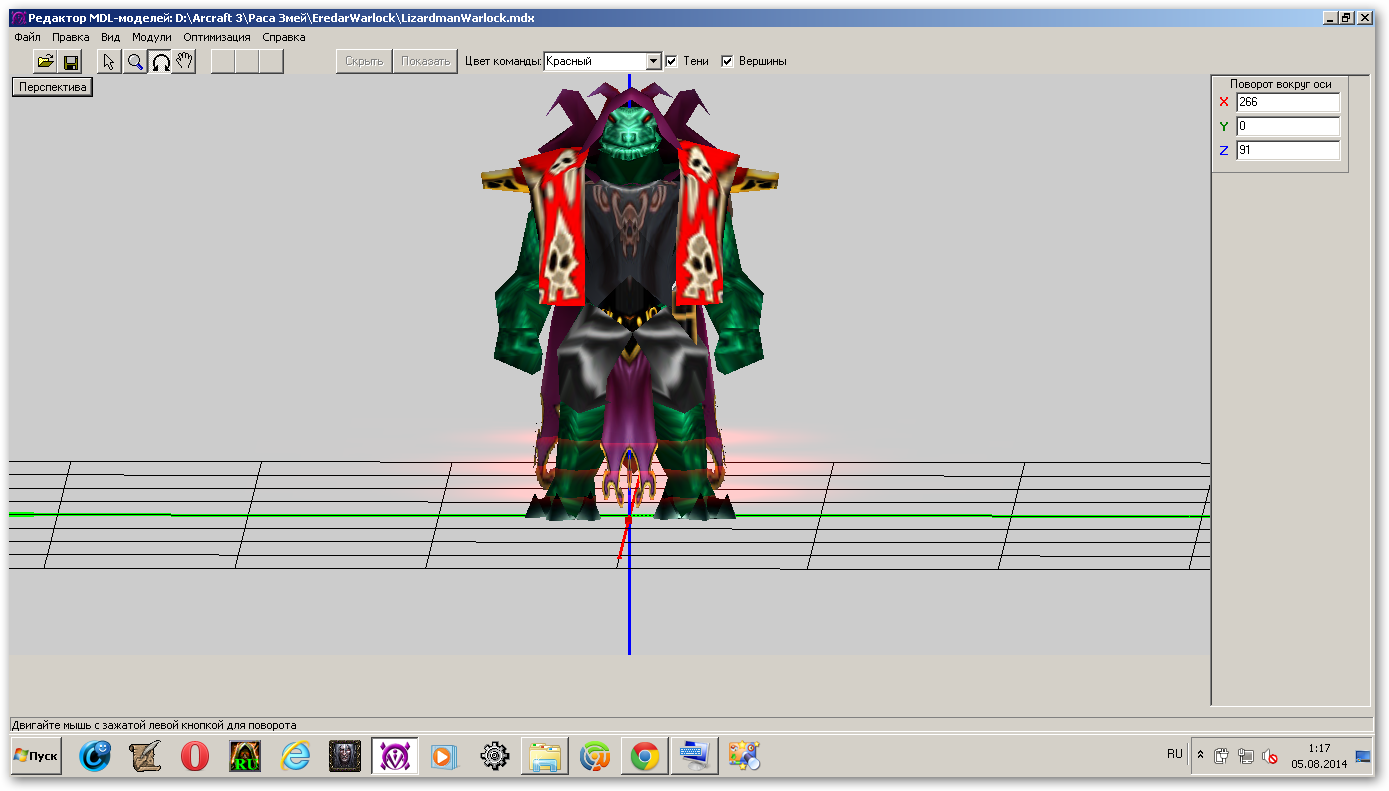Open the Оптимизация menu
The width and height of the screenshot is (1389, 791).
coord(217,37)
